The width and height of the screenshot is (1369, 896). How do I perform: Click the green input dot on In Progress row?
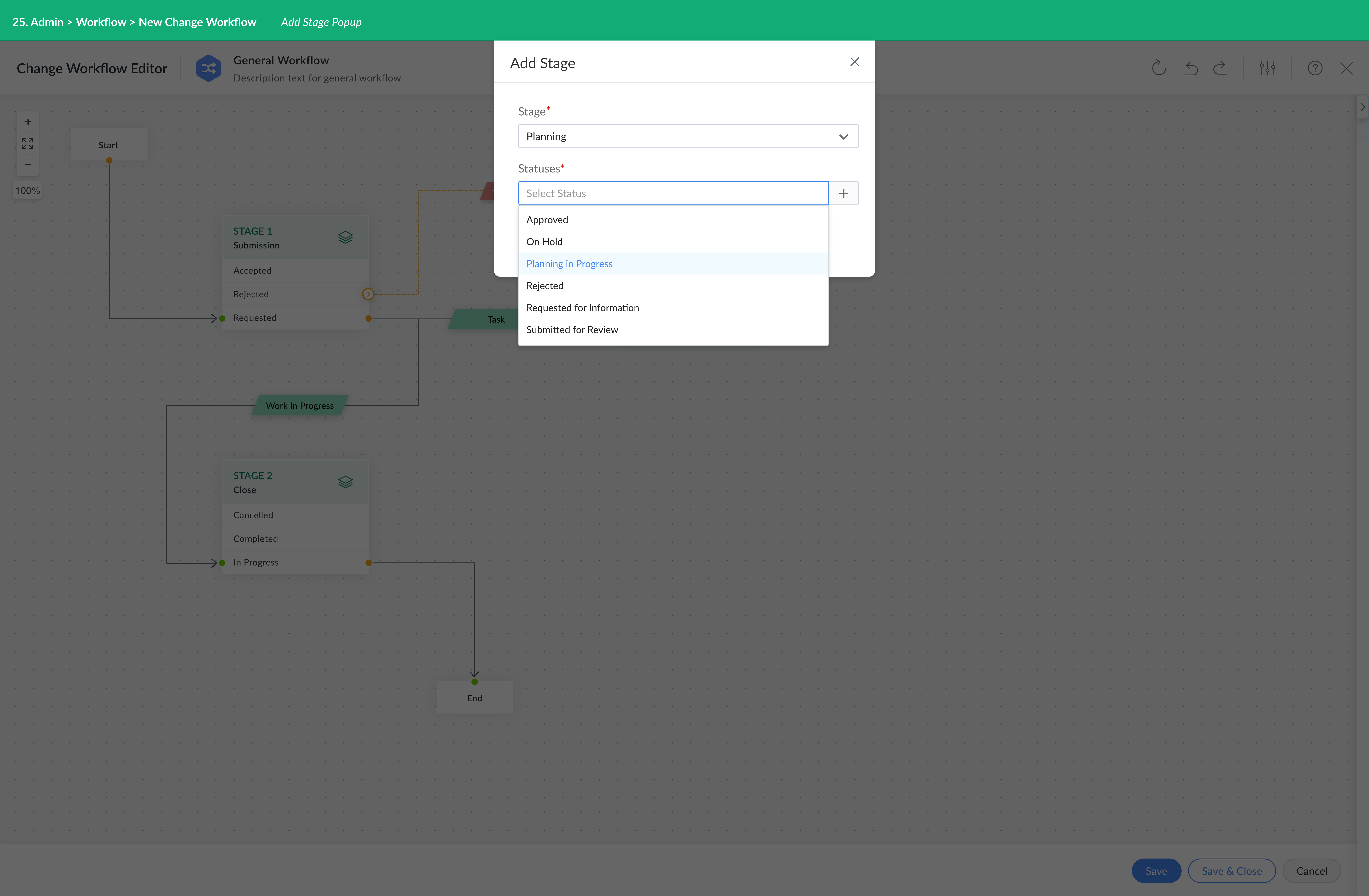222,563
